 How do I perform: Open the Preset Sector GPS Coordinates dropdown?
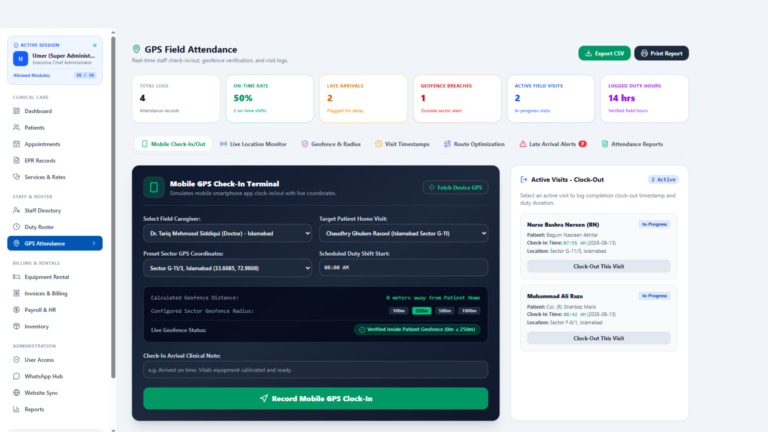(x=227, y=268)
